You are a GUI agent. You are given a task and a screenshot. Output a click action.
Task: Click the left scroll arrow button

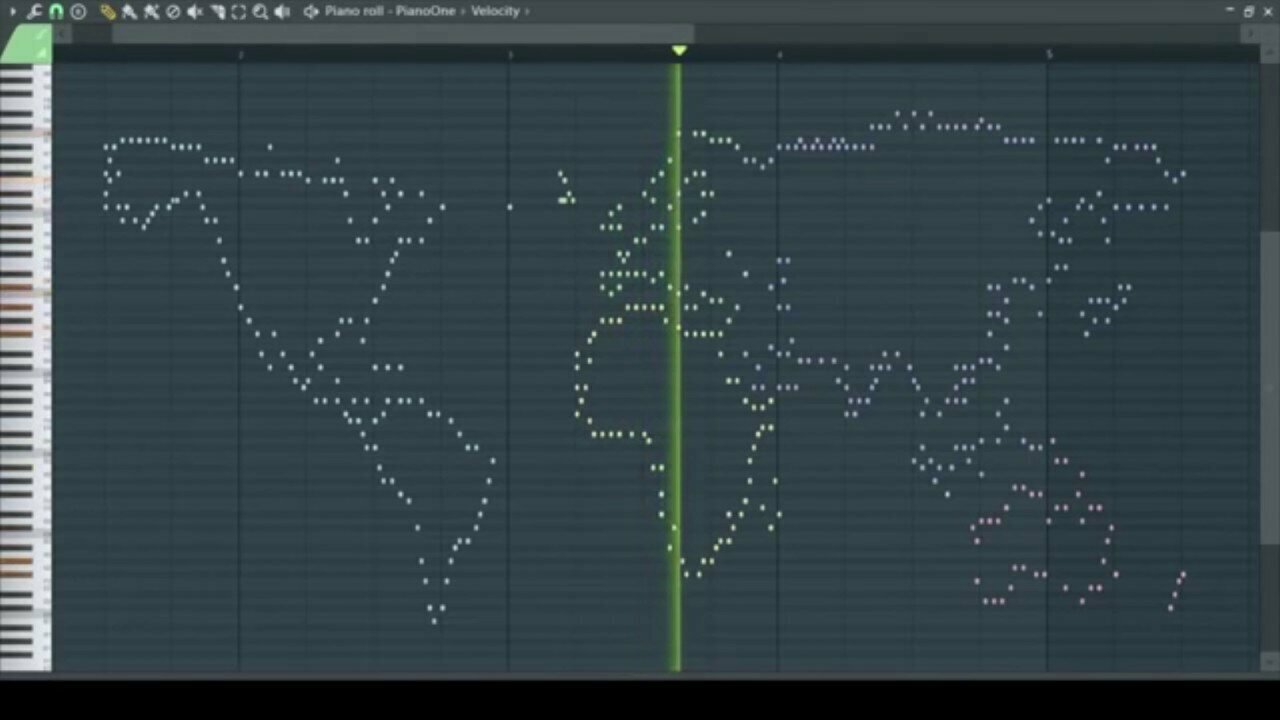click(x=63, y=34)
